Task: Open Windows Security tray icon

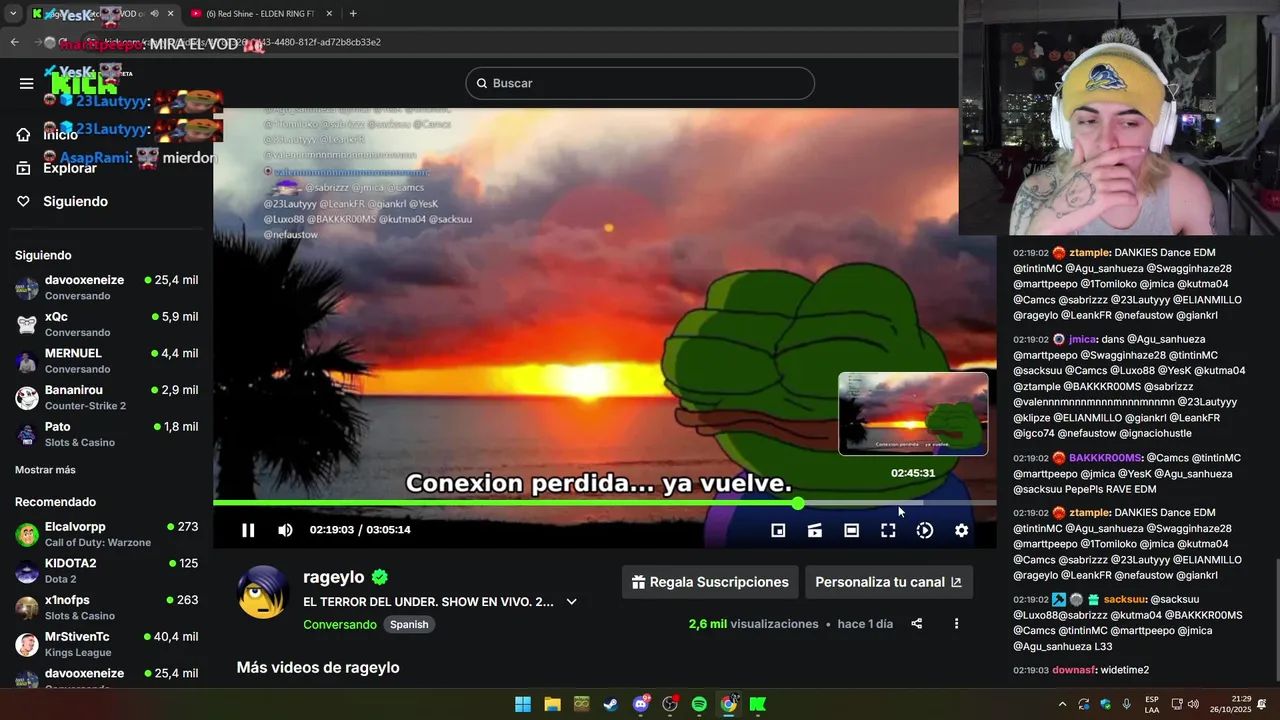Action: point(1105,704)
